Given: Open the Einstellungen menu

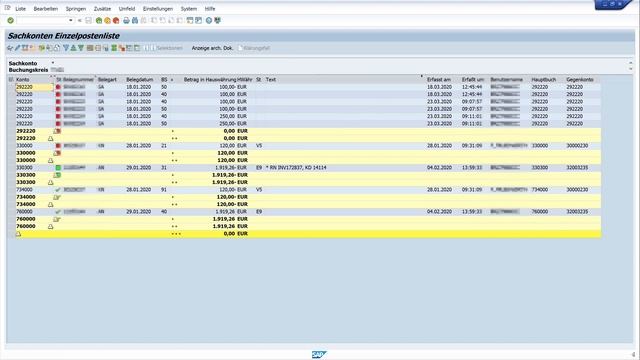Looking at the screenshot, I should 158,9.
